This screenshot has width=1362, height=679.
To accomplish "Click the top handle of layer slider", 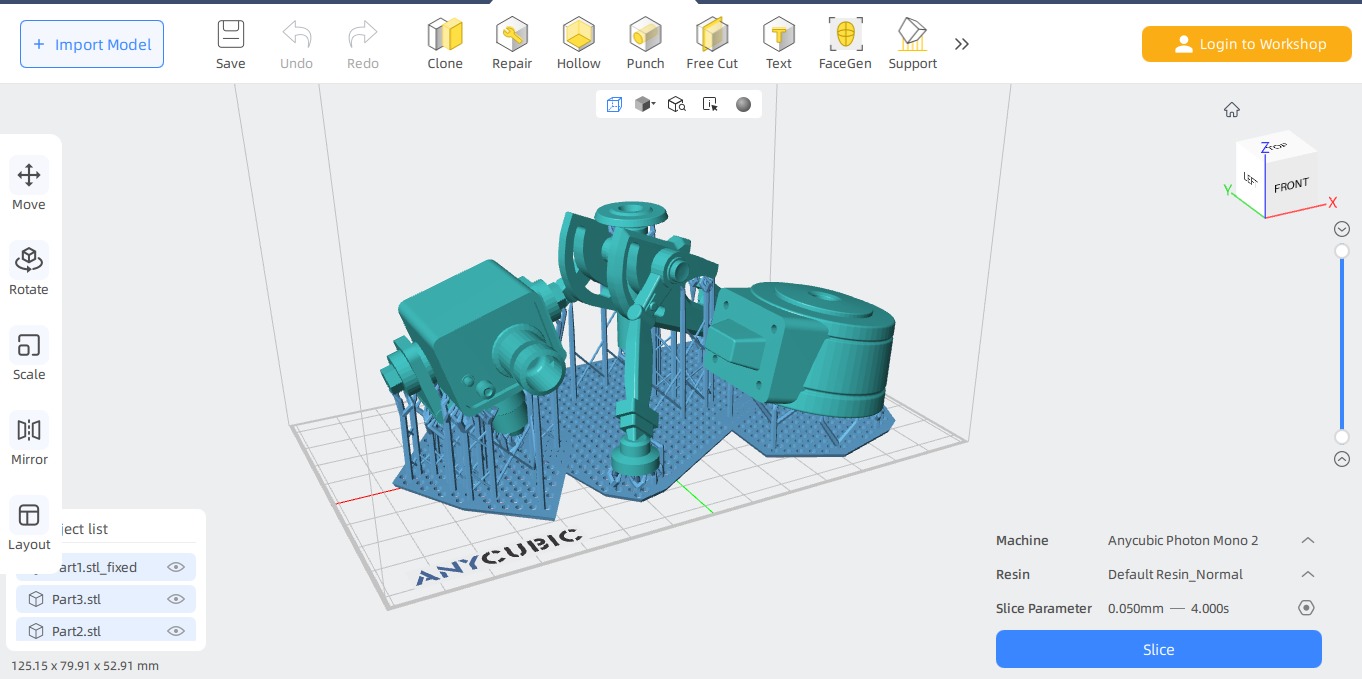I will (x=1342, y=251).
